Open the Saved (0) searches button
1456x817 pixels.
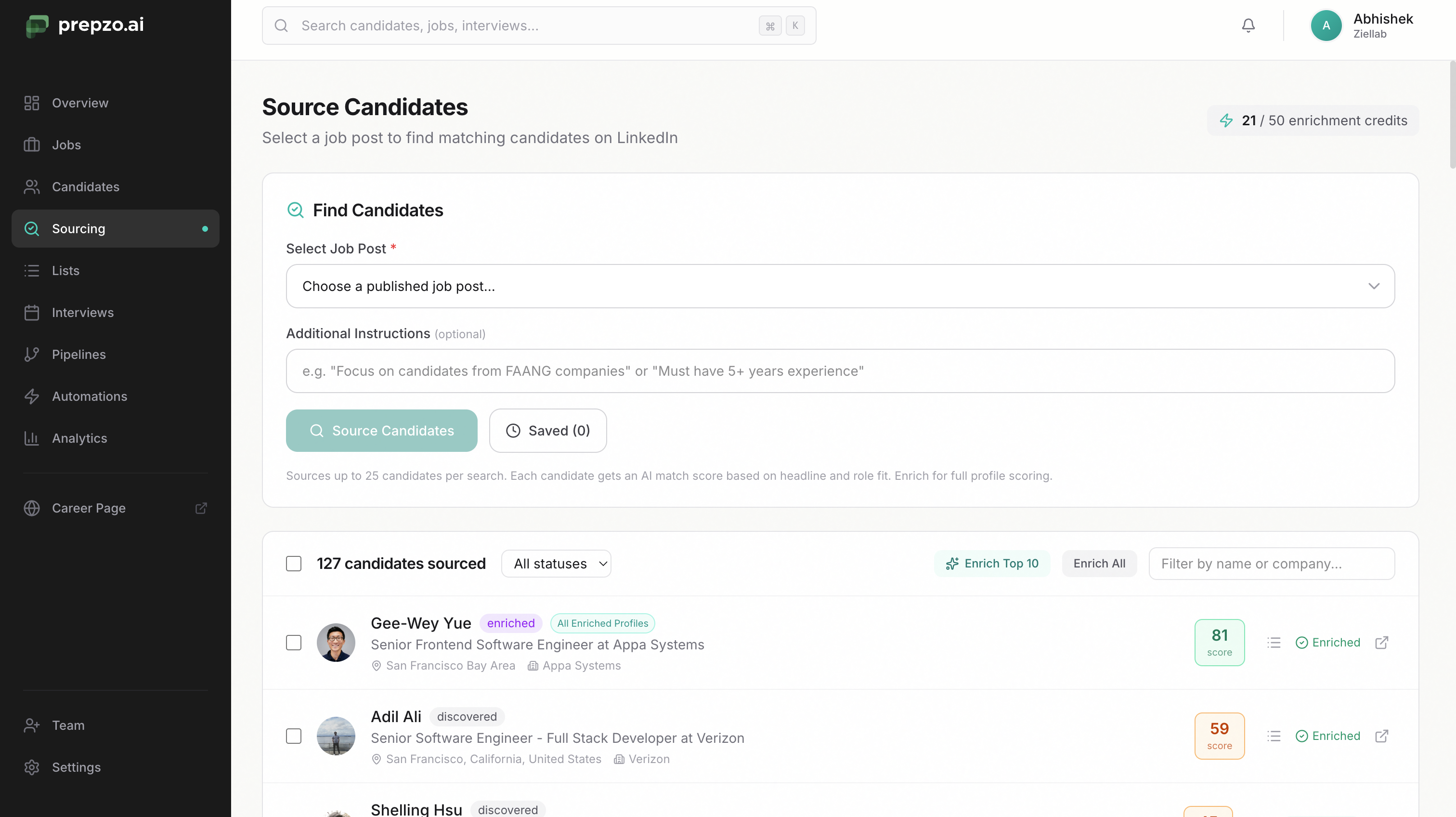[547, 430]
